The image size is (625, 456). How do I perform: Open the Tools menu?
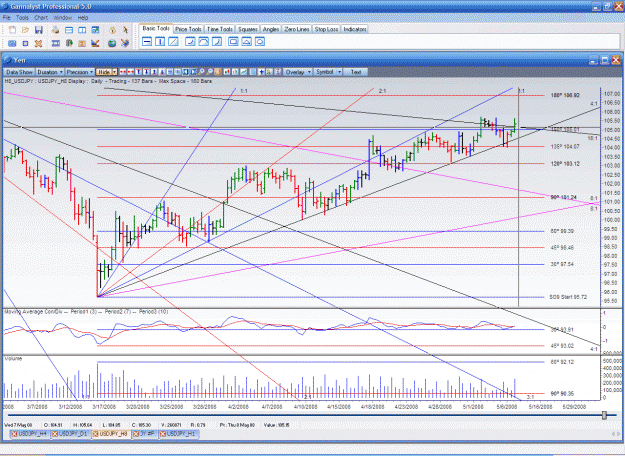coord(22,18)
